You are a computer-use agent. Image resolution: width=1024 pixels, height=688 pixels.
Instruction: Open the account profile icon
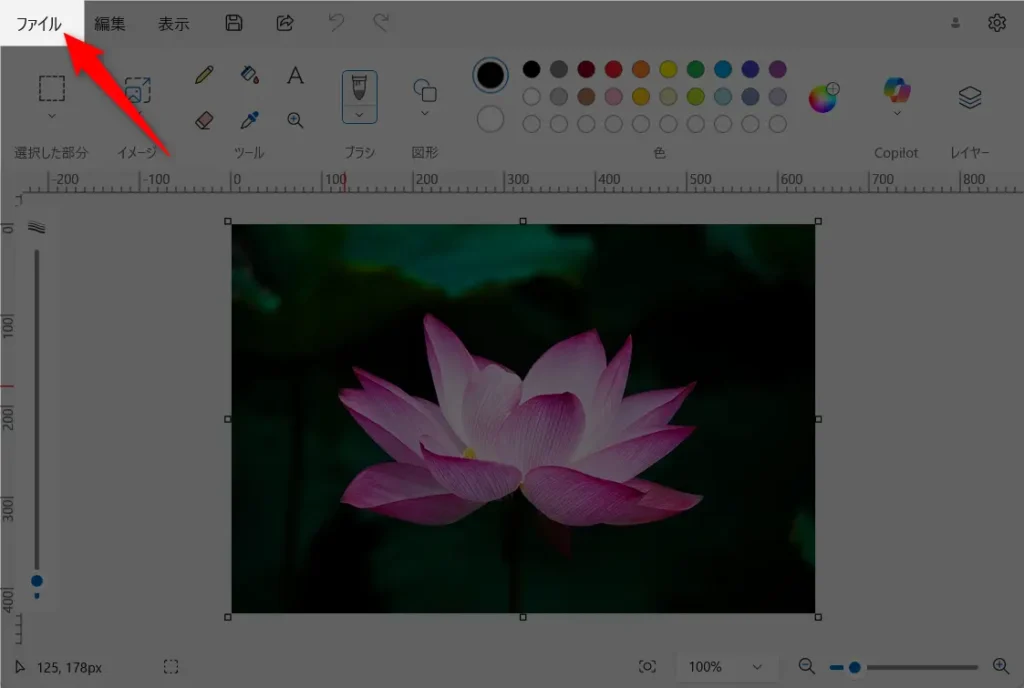[x=955, y=23]
